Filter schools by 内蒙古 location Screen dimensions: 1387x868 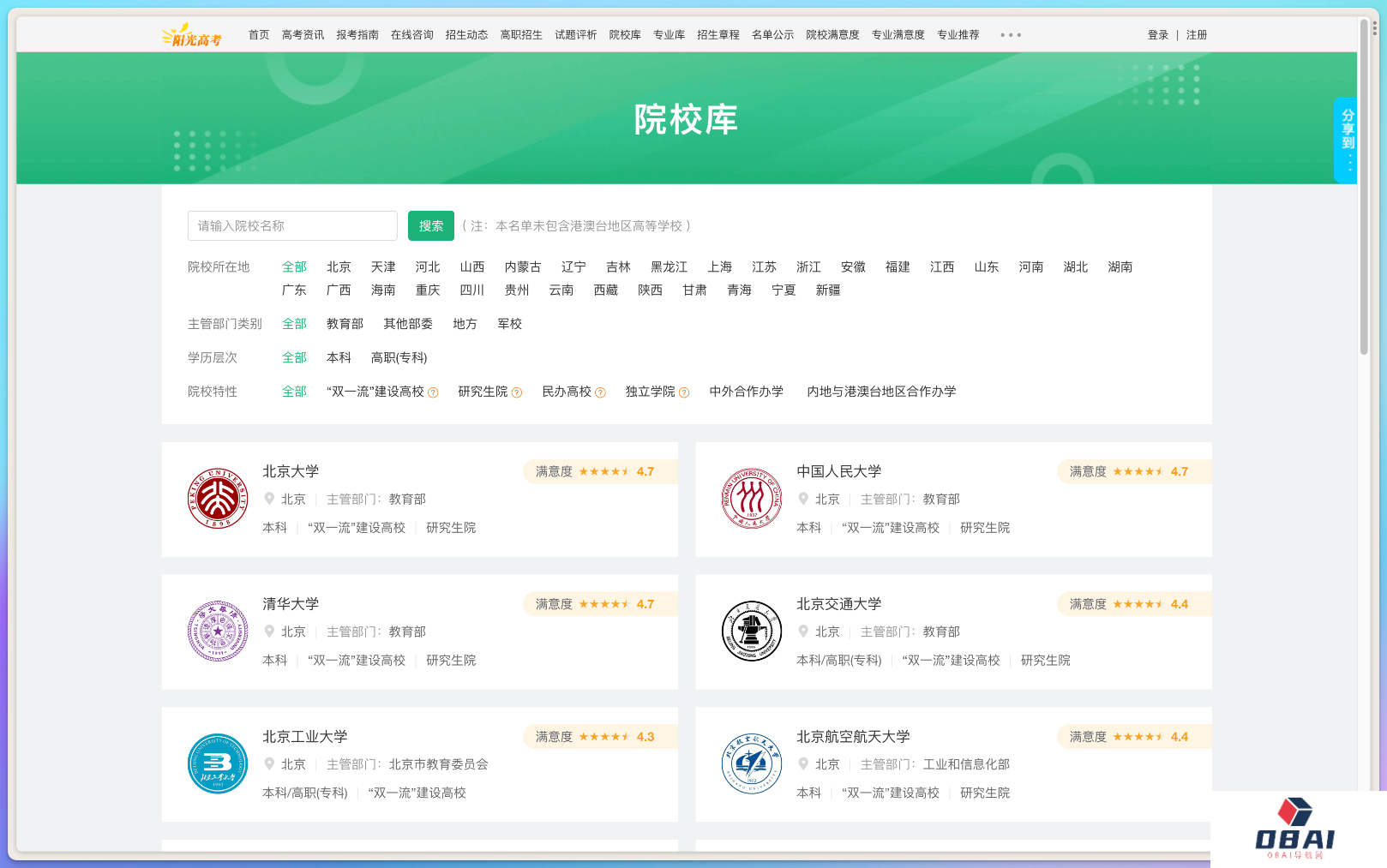pos(523,267)
